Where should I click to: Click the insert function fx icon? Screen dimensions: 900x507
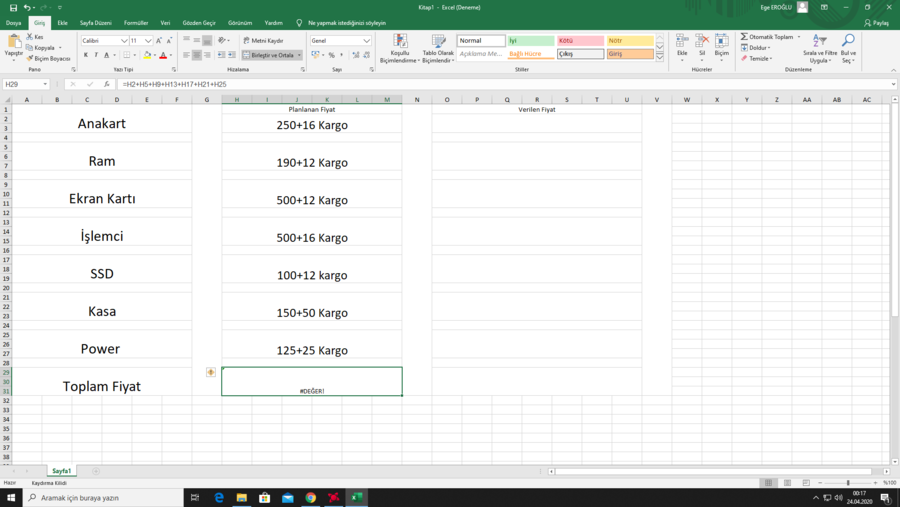[x=106, y=85]
